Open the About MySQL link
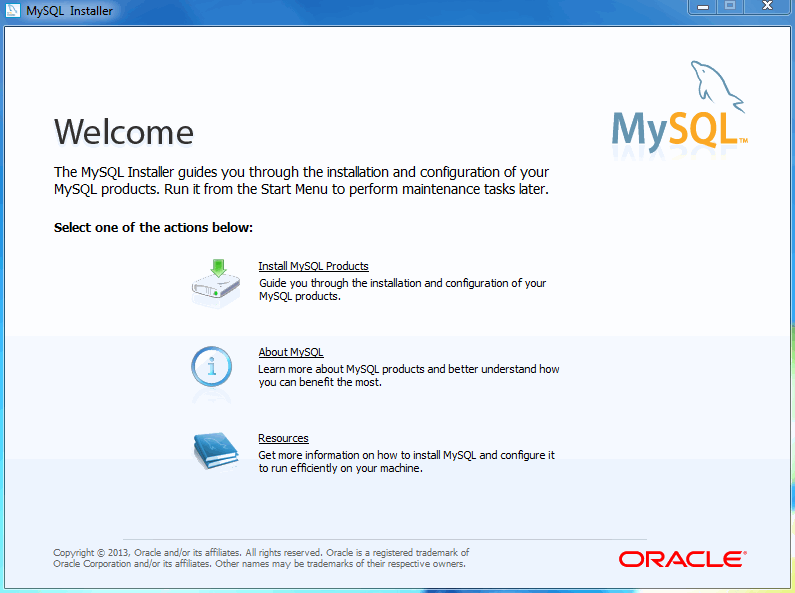Image resolution: width=795 pixels, height=593 pixels. [x=291, y=352]
